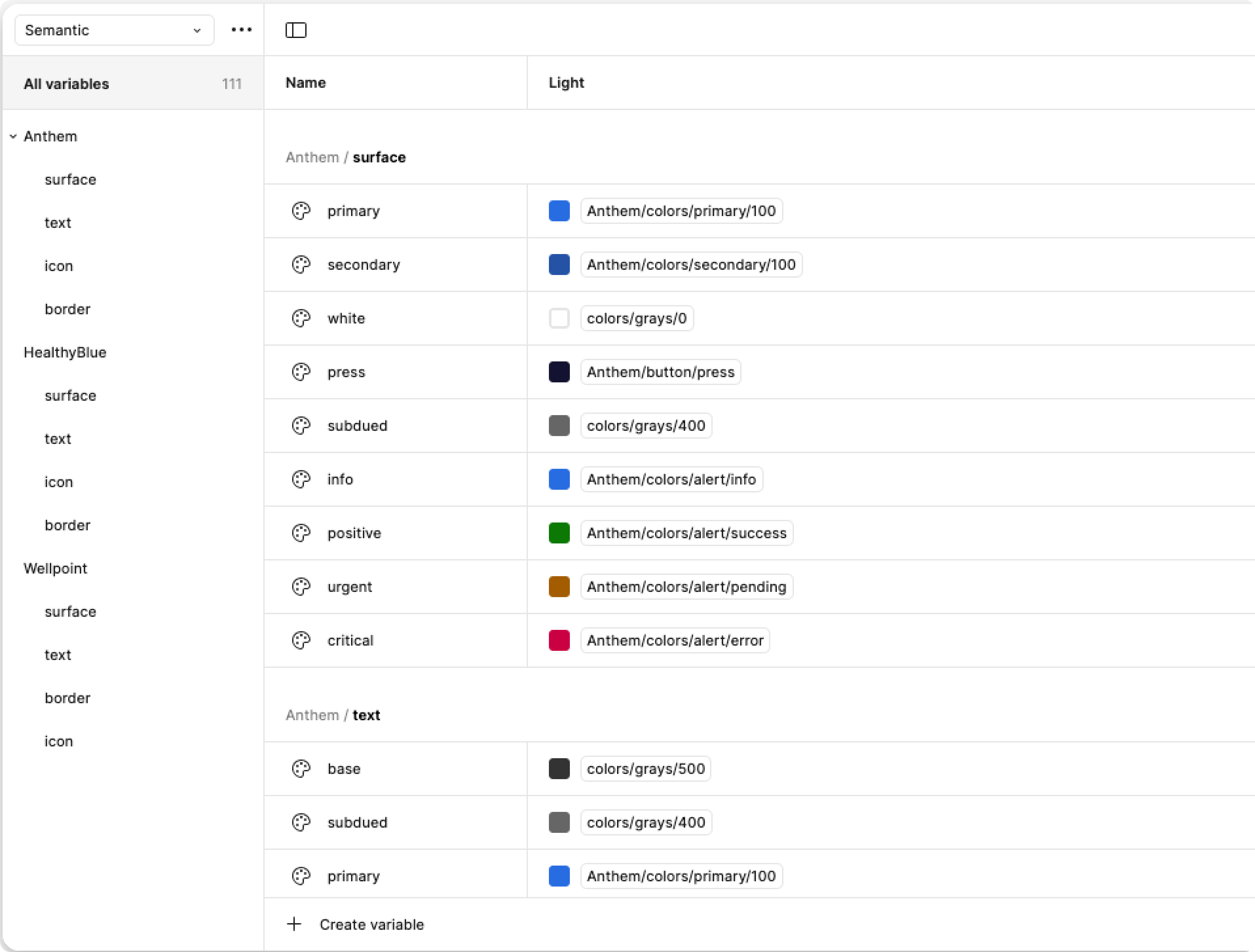This screenshot has width=1255, height=952.
Task: Open Wellpoint border group
Action: coord(67,698)
